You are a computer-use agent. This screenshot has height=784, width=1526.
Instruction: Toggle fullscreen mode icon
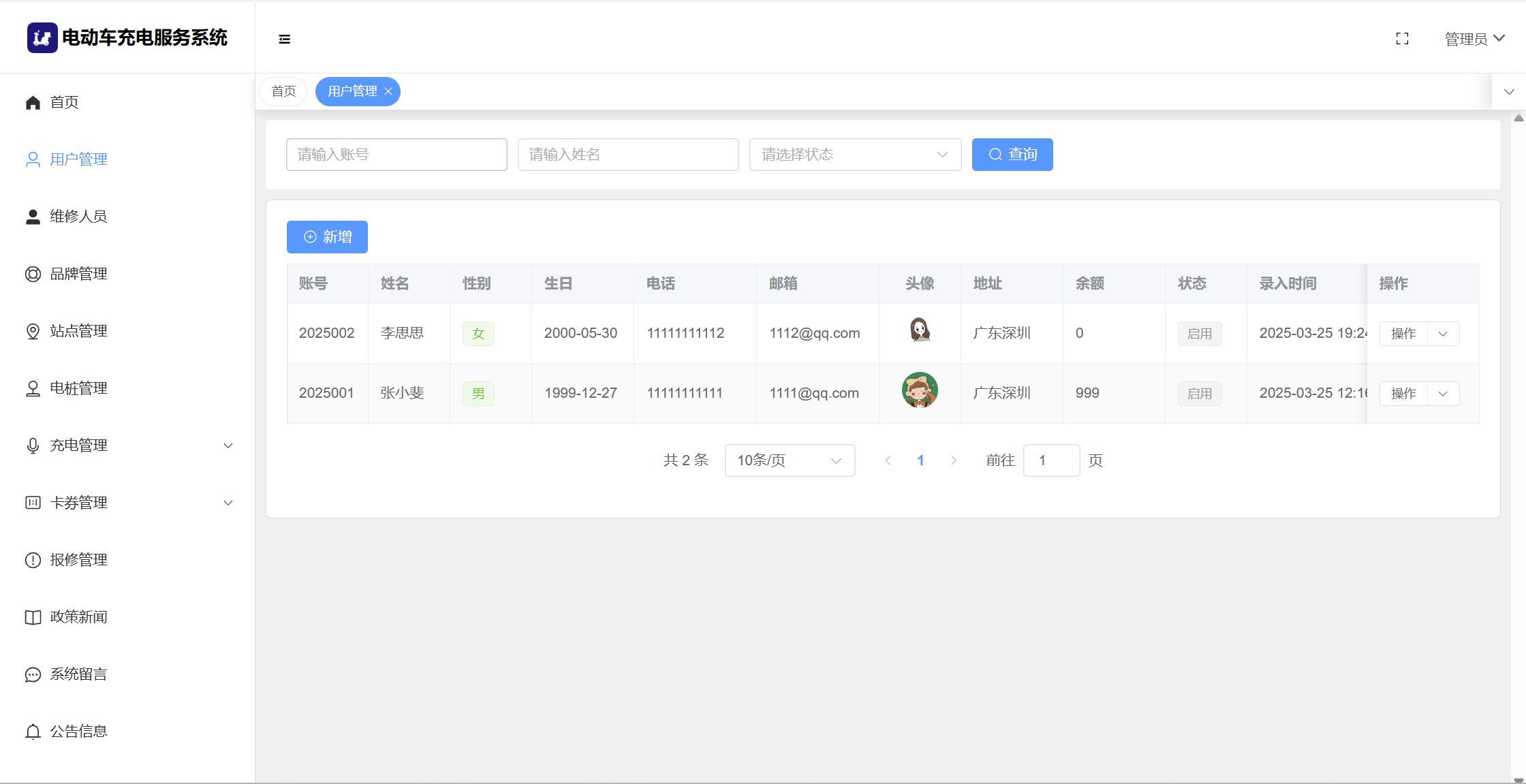(x=1402, y=39)
